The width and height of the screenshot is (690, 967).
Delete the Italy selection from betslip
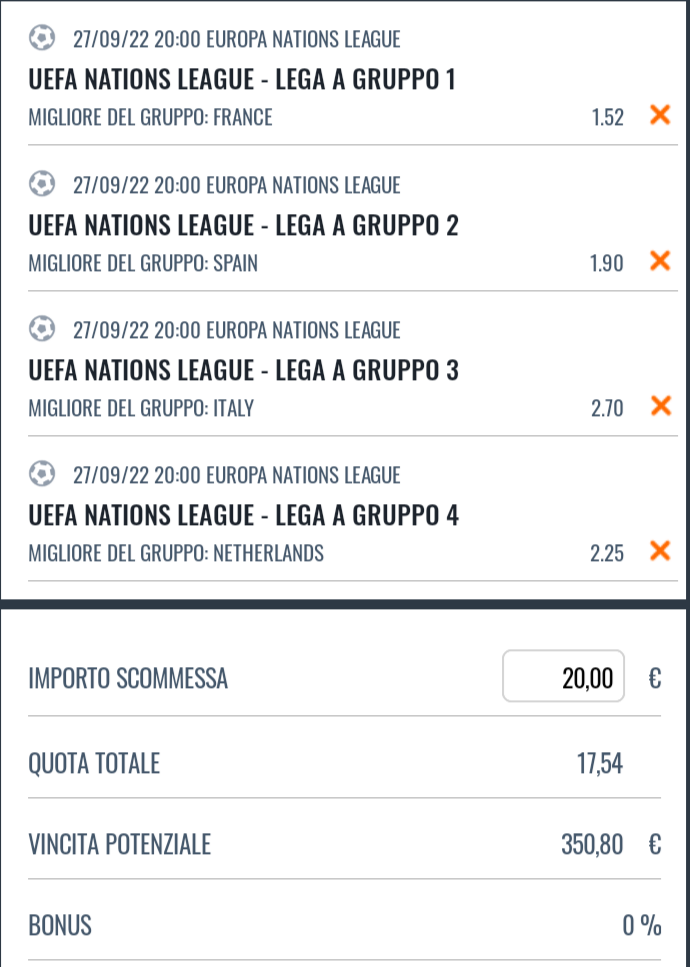(659, 406)
